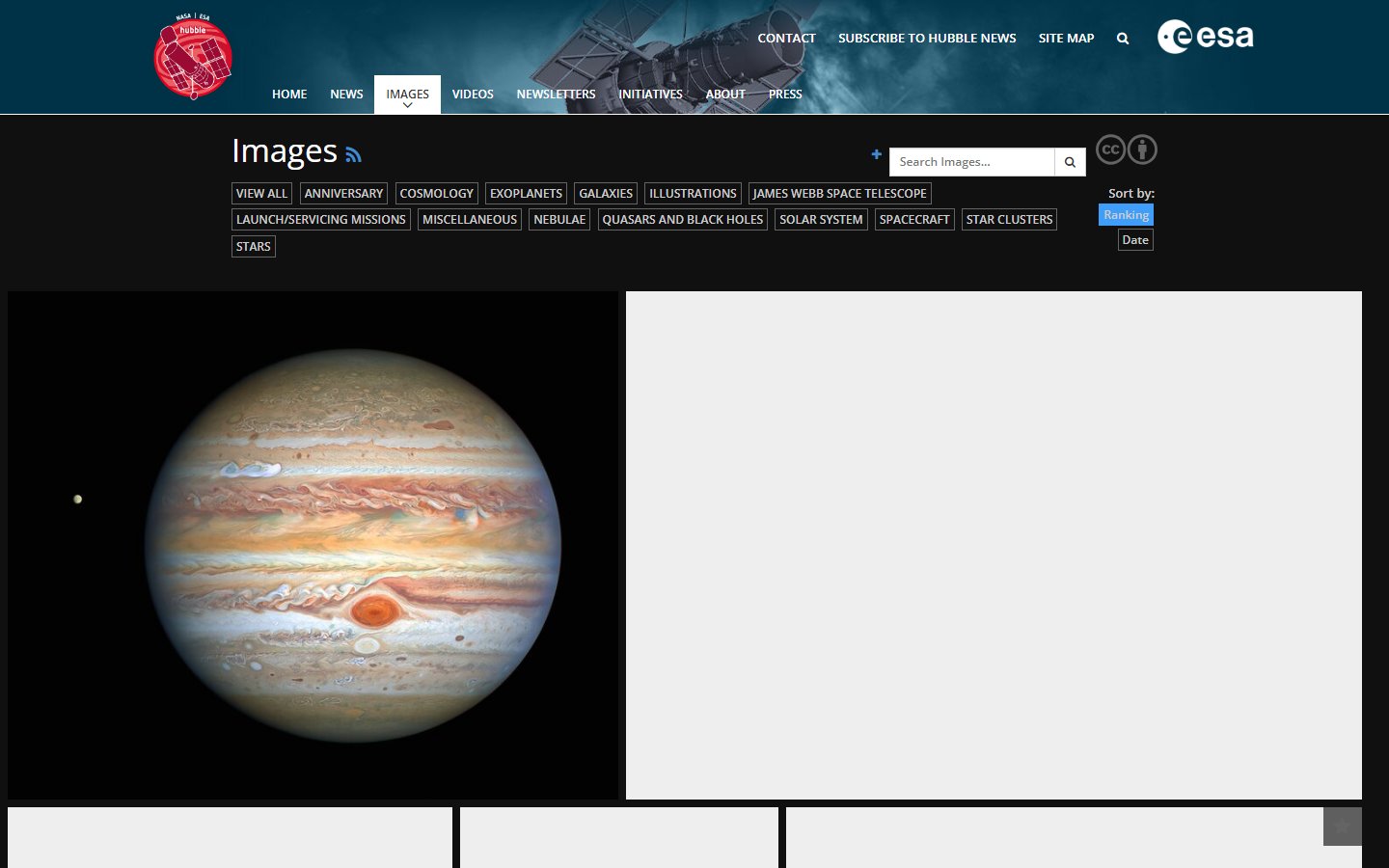Click the Creative Commons attribution person icon
This screenshot has width=1389, height=868.
(1142, 149)
